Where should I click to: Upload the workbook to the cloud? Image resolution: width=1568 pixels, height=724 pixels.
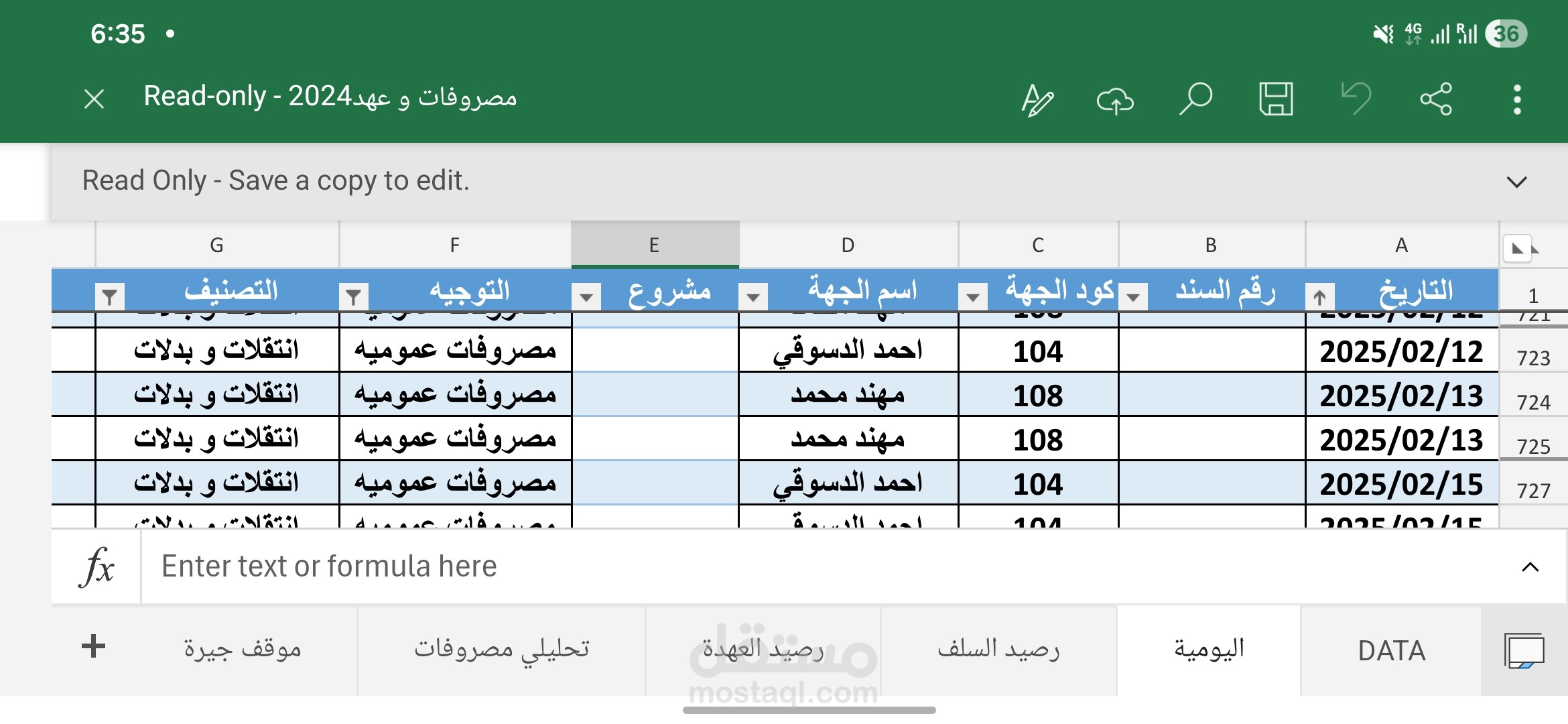click(x=1116, y=99)
